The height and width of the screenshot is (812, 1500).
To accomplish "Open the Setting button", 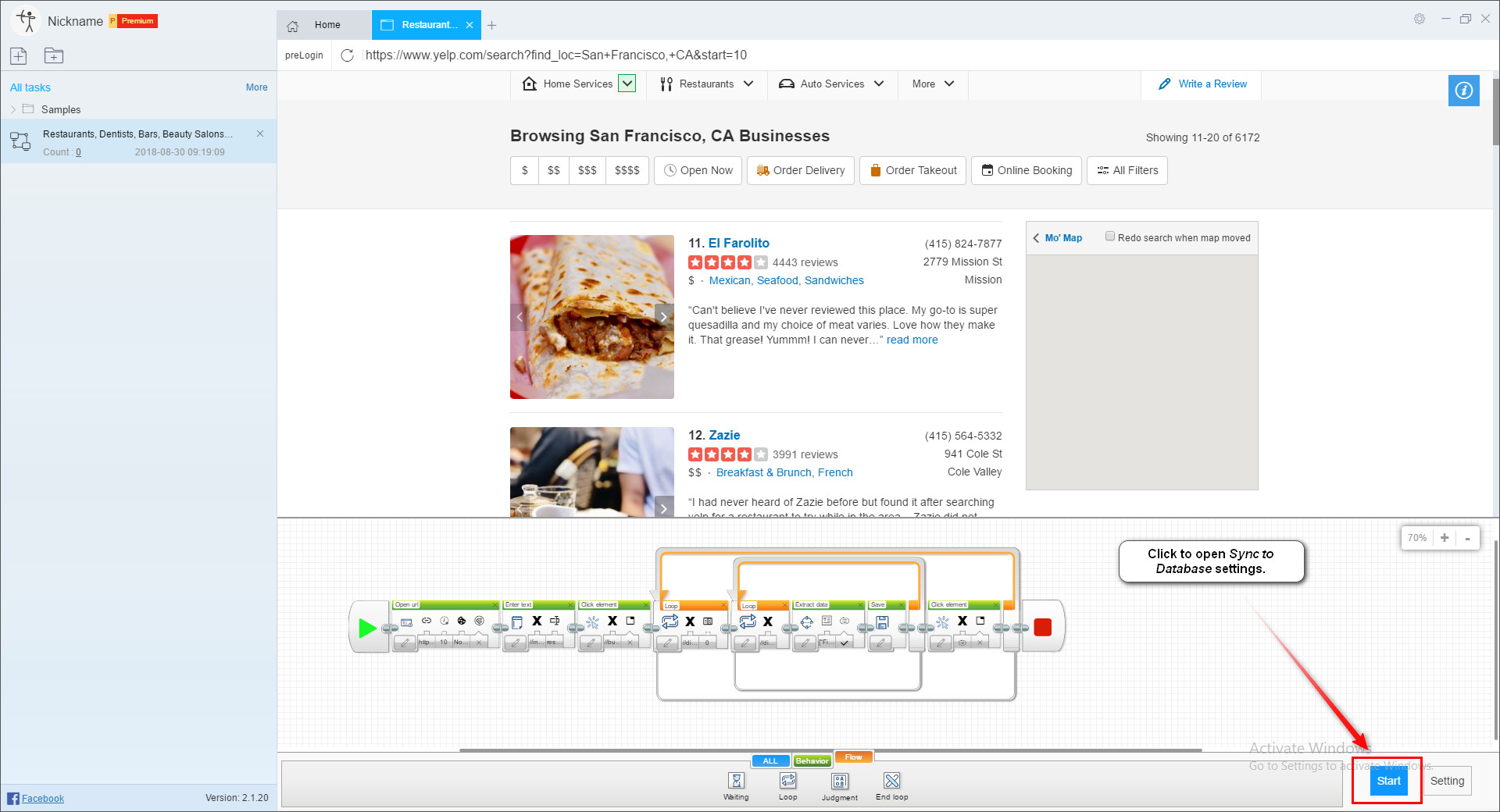I will pos(1447,781).
